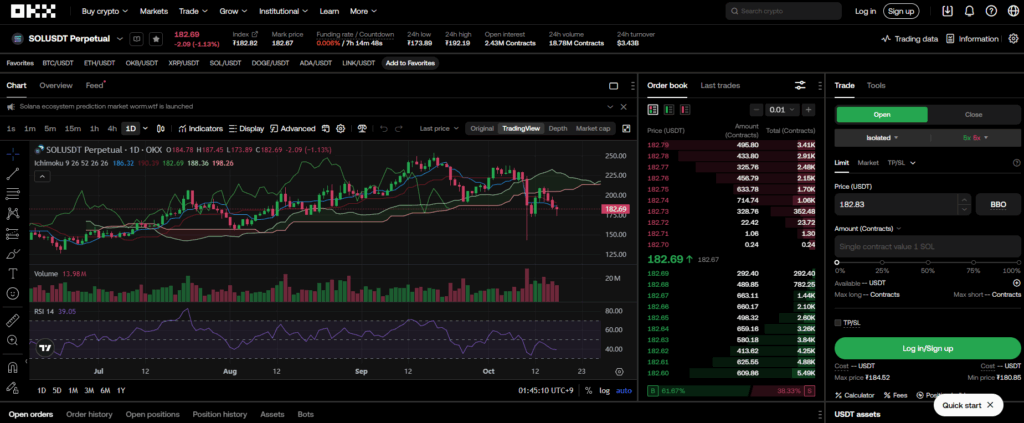
Task: Click the green Log in/Sign up button
Action: [927, 348]
